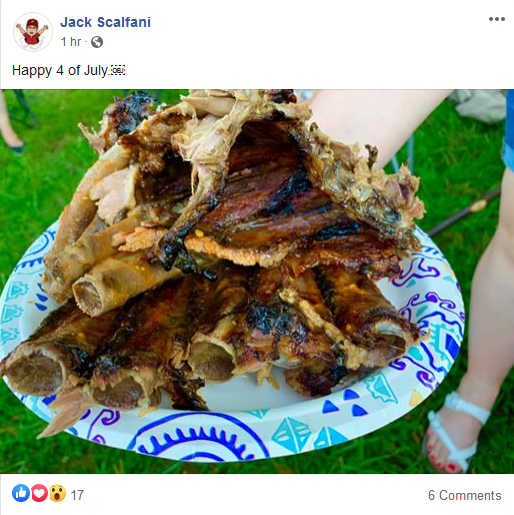Click the flag emoji after the post text
The width and height of the screenshot is (514, 515).
(118, 71)
